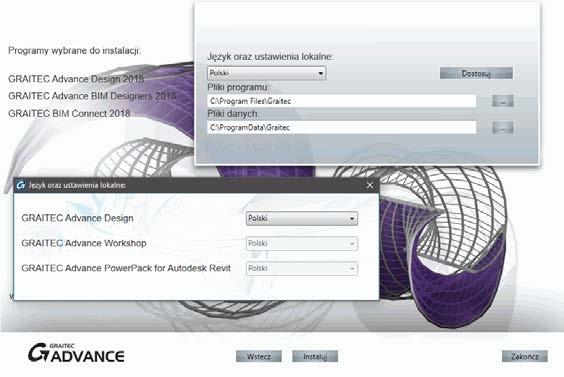
Task: Click GRAITEC Advance PowerPack for Autodesk Revit label
Action: 126,268
